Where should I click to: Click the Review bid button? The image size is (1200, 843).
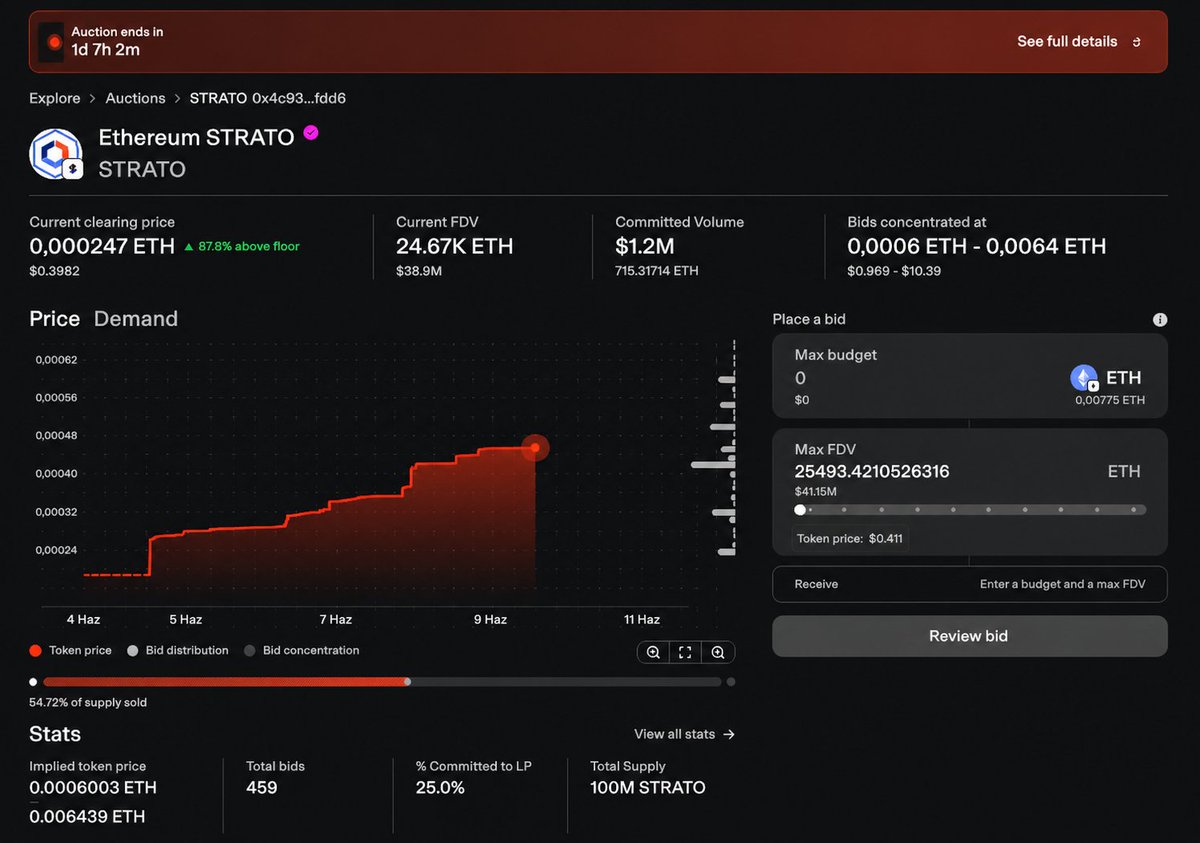click(x=970, y=636)
